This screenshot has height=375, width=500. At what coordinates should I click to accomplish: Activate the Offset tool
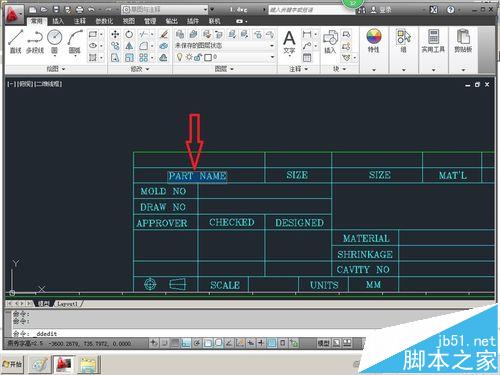coord(163,58)
